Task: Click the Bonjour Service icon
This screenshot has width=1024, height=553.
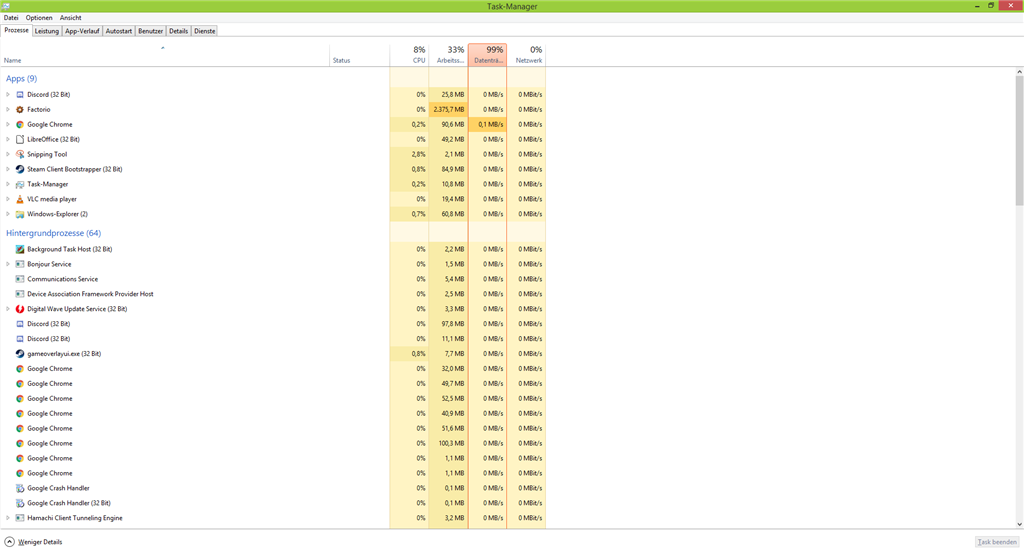Action: tap(20, 264)
